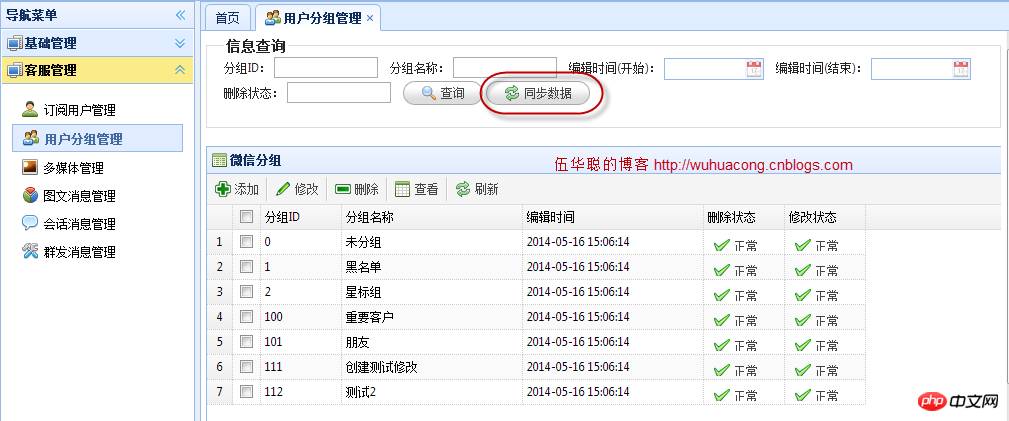Click the 修改 toolbar button label
The image size is (1009, 421).
point(306,189)
